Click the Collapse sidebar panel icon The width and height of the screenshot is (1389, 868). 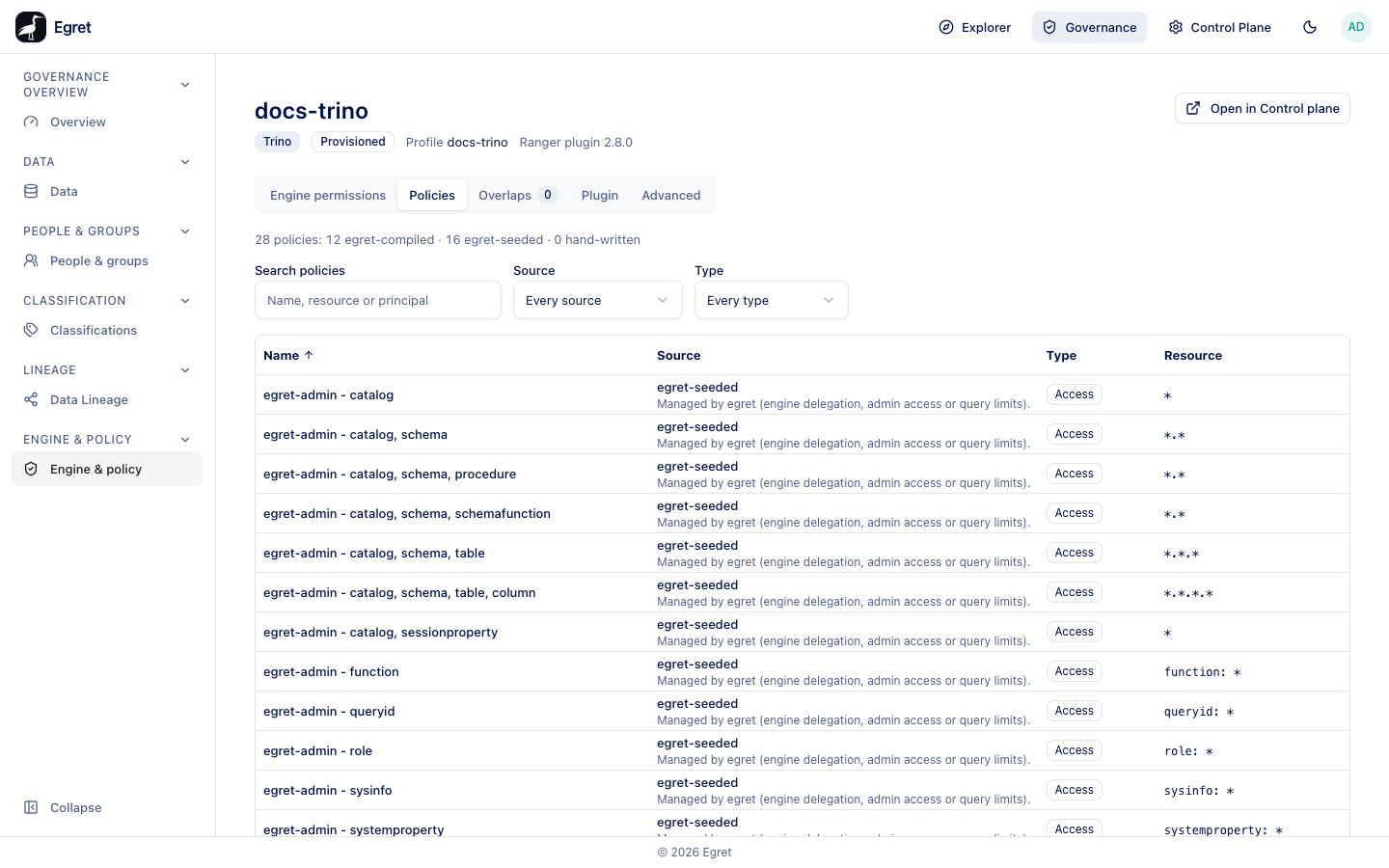tap(31, 808)
